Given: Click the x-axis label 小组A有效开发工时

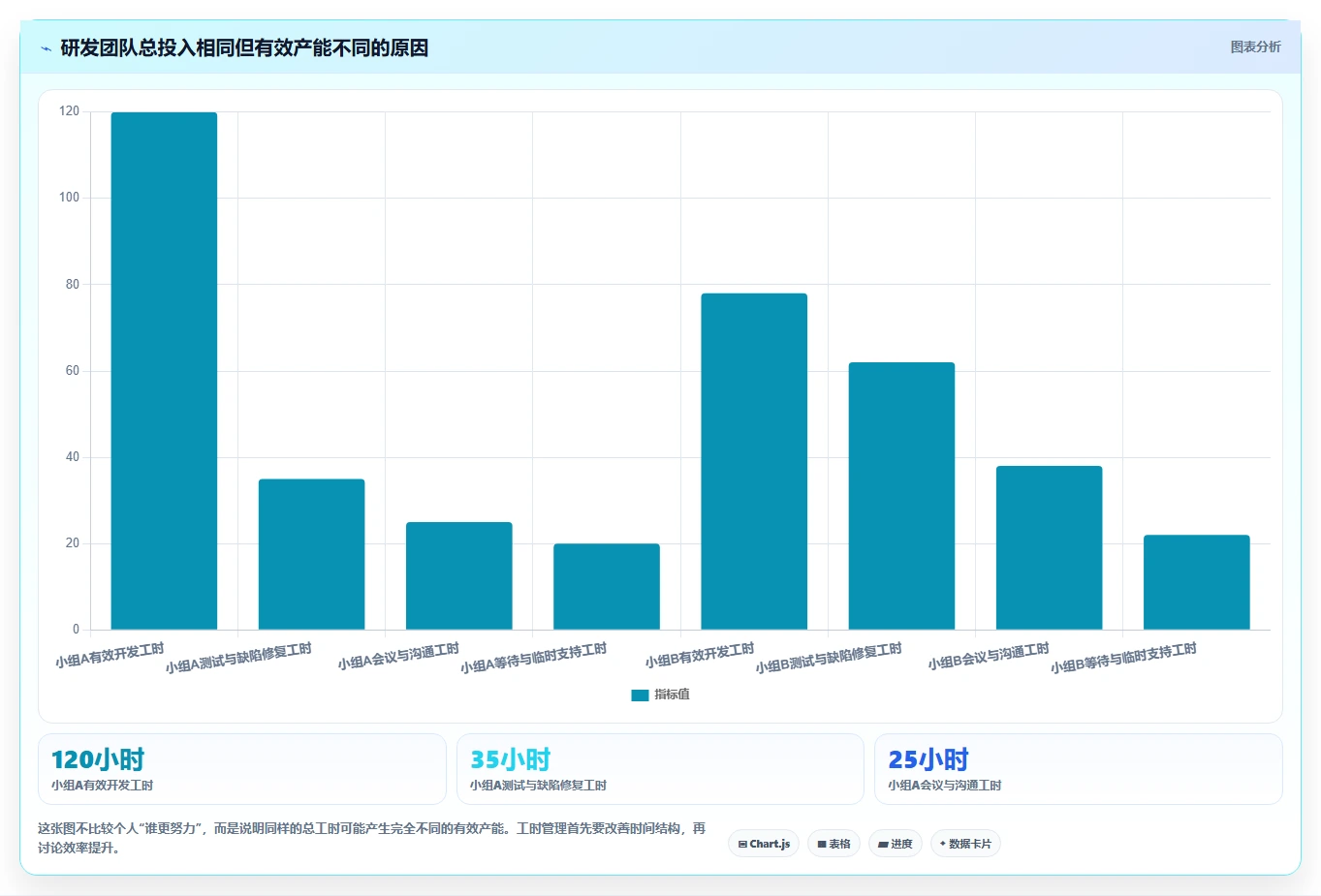Looking at the screenshot, I should point(110,656).
